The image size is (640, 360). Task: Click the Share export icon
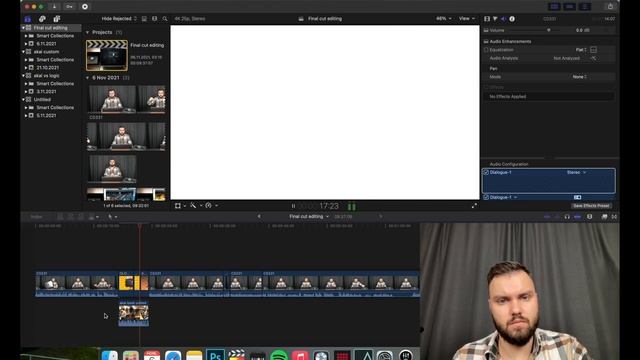point(610,7)
